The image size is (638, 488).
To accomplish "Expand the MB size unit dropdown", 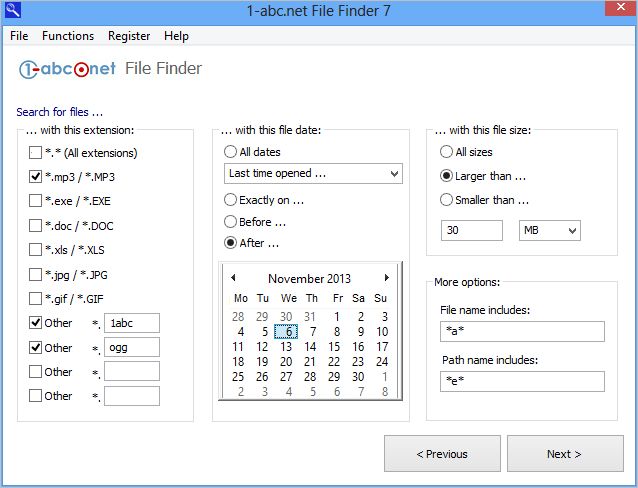I will pos(549,231).
